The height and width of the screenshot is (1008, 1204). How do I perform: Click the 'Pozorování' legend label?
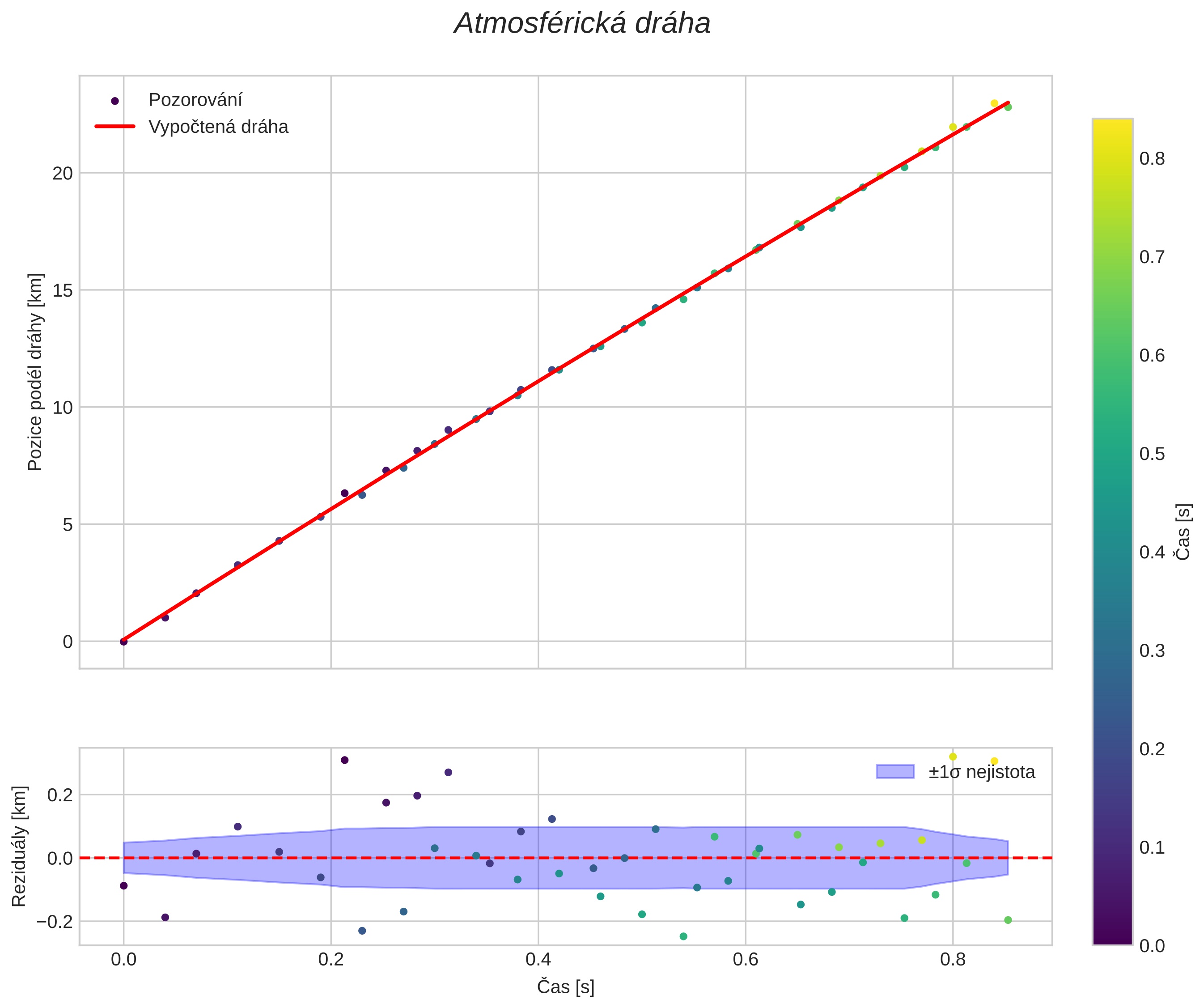coord(195,100)
